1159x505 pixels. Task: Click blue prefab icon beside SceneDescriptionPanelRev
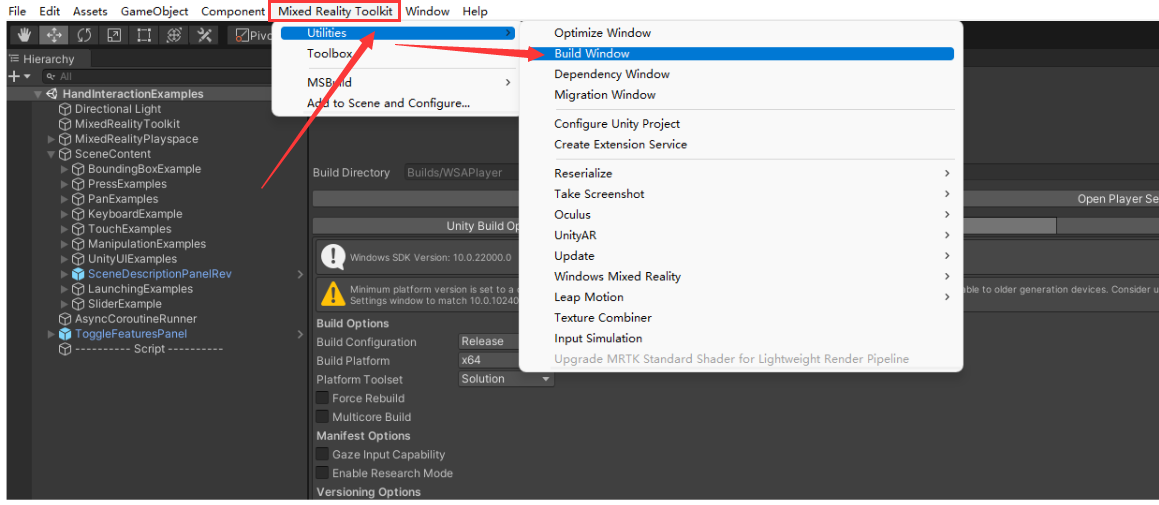point(78,274)
